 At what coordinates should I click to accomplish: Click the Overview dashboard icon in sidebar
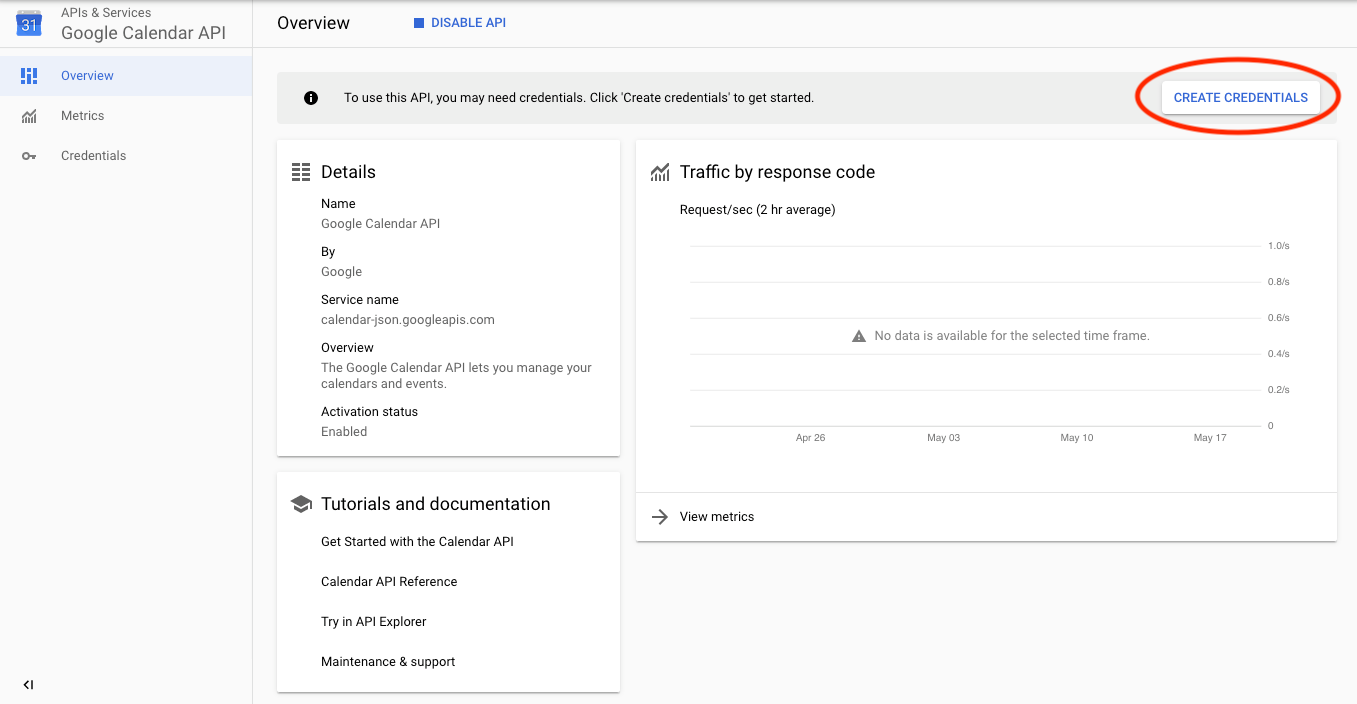pyautogui.click(x=29, y=76)
